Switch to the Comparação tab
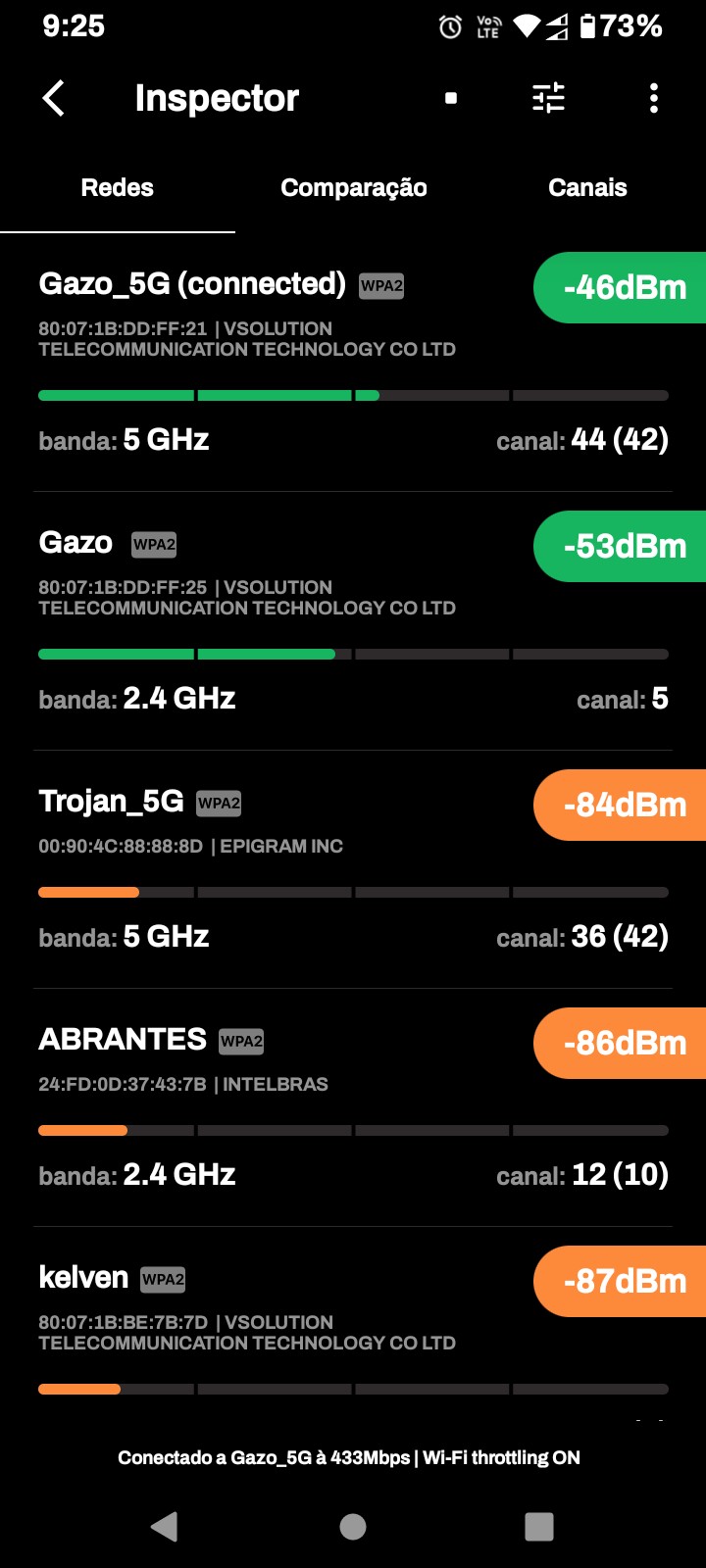 click(354, 188)
